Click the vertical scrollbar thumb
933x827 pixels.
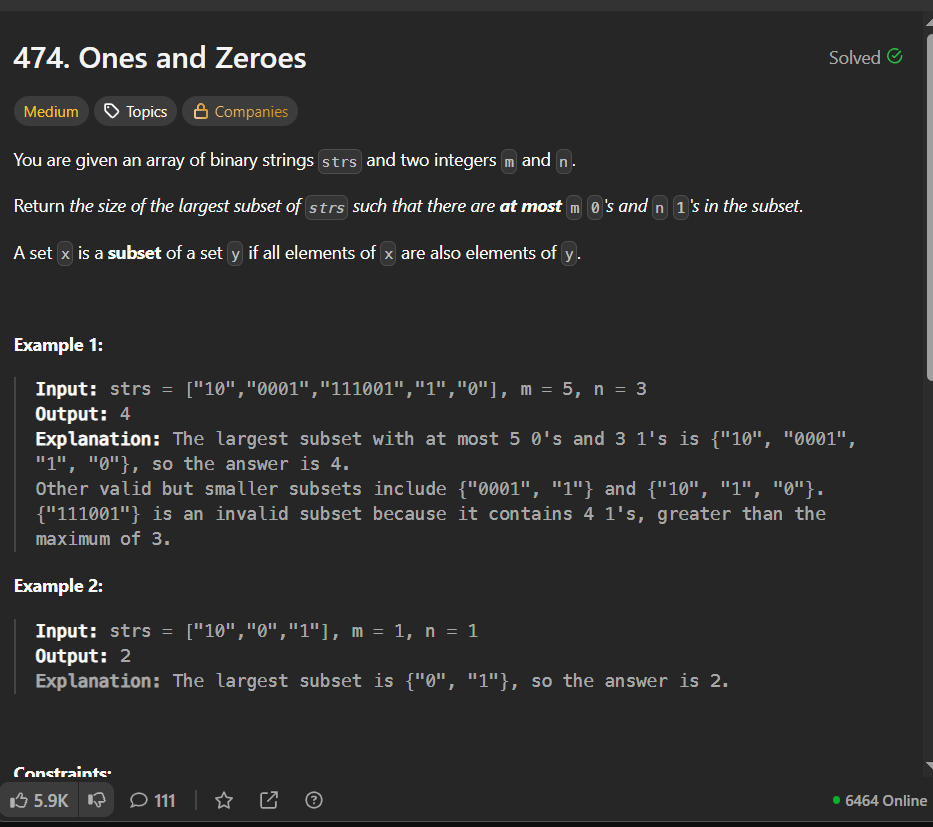[930, 207]
